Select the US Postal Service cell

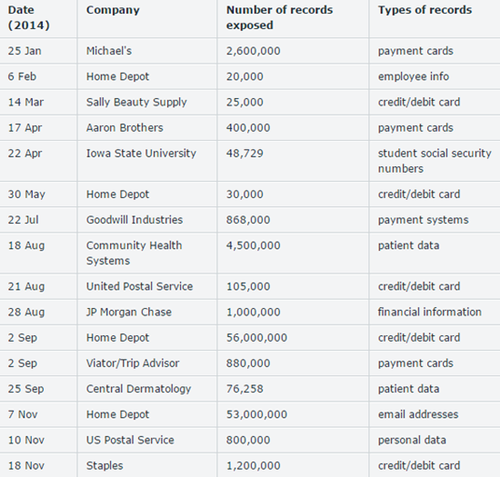coord(130,440)
